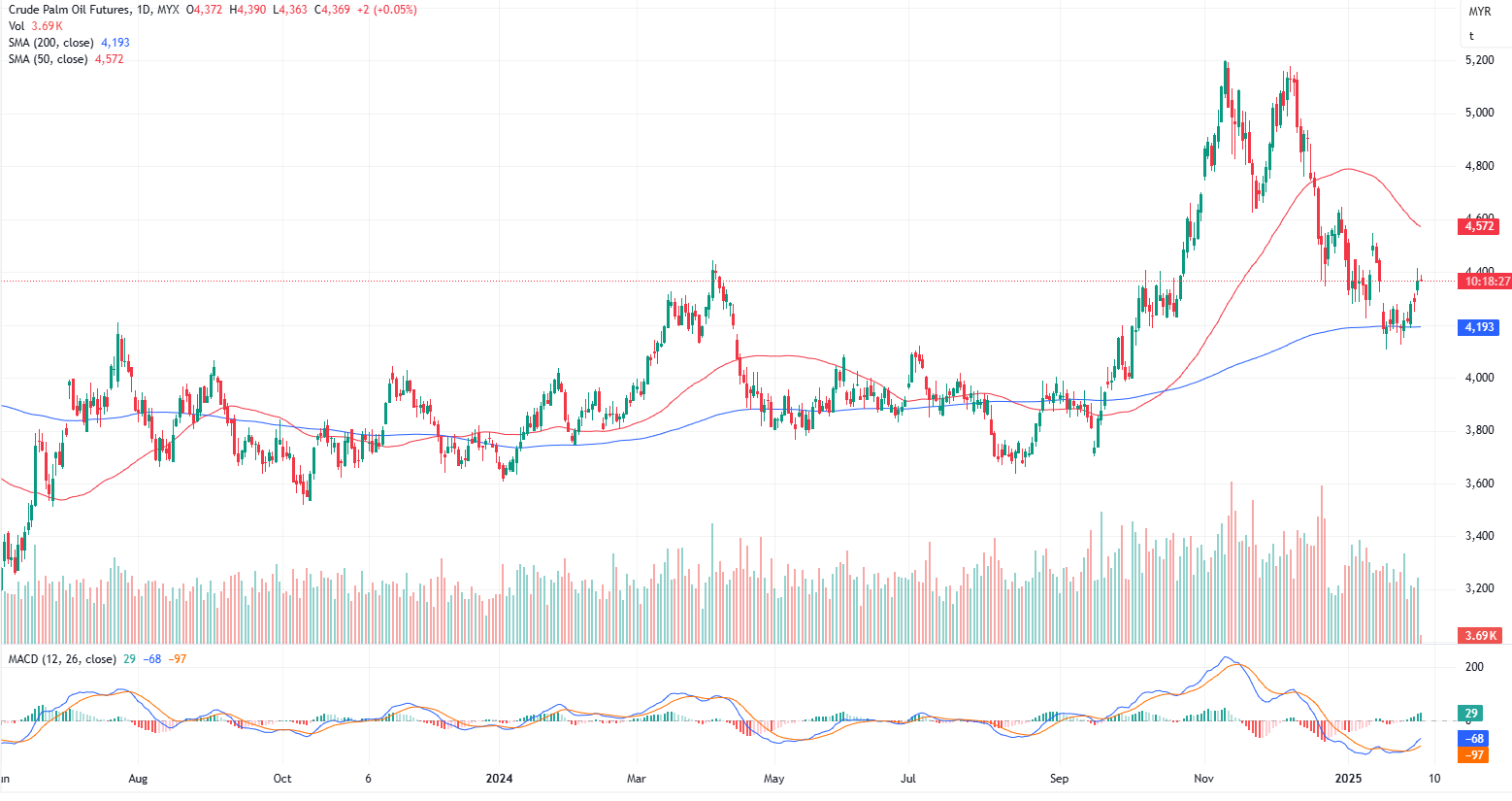This screenshot has width=1512, height=801.
Task: Select the SMA (50, close) legend label
Action: [x=48, y=59]
